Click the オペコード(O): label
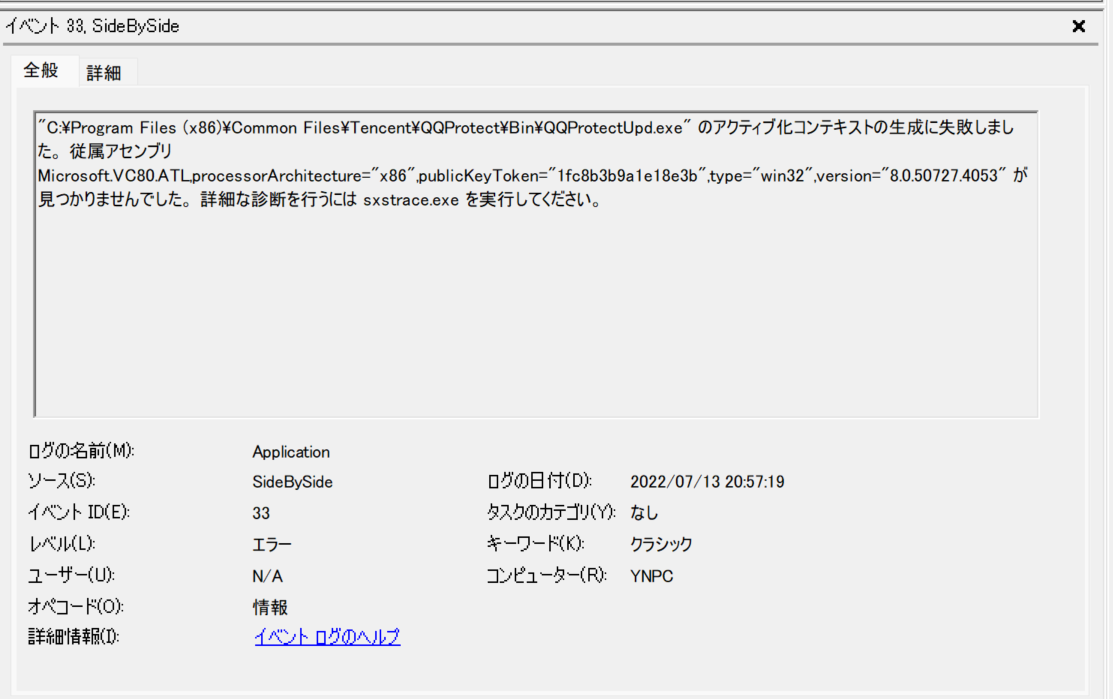The width and height of the screenshot is (1113, 699). (76, 606)
